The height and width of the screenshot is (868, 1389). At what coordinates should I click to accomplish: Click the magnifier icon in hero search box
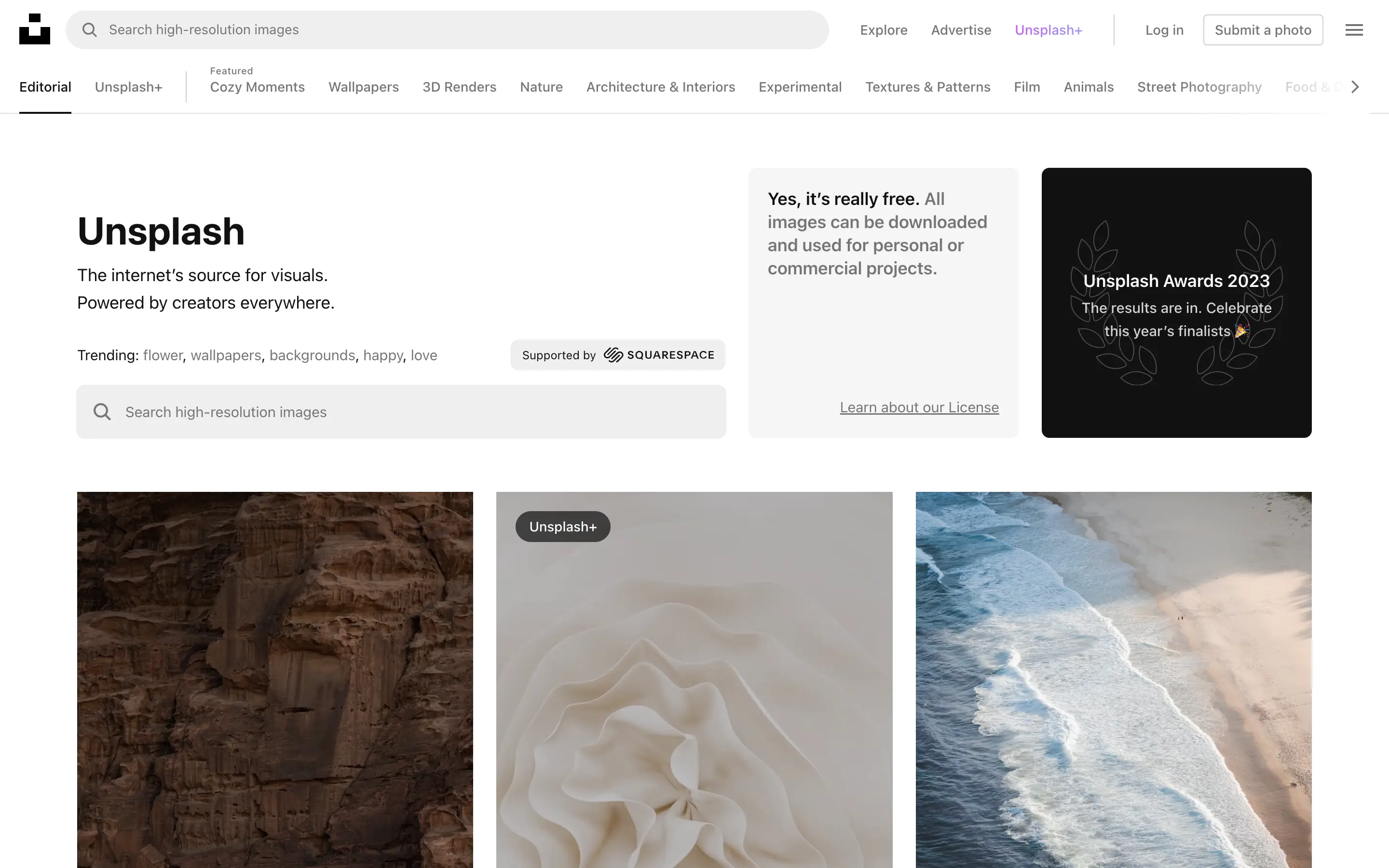tap(102, 412)
